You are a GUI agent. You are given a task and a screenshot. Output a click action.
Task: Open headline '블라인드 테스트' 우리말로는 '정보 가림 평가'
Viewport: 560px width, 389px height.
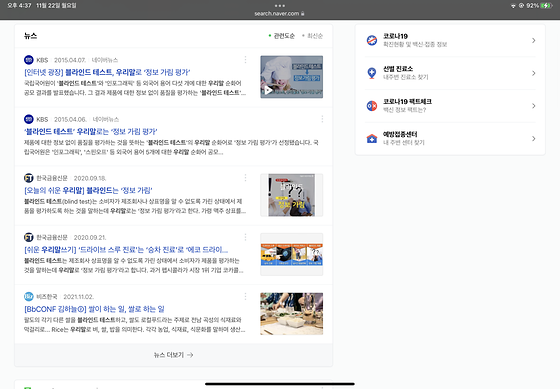tap(91, 131)
